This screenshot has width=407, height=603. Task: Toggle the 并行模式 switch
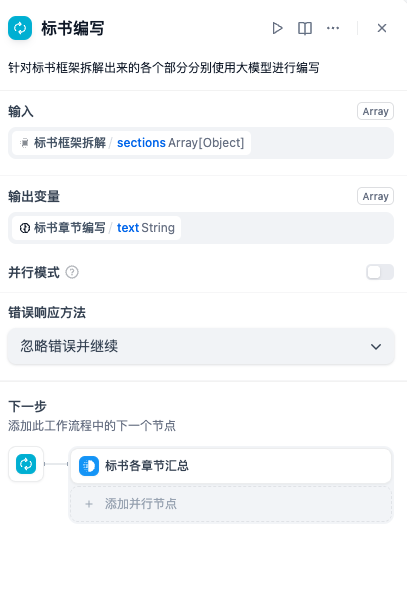pyautogui.click(x=380, y=272)
